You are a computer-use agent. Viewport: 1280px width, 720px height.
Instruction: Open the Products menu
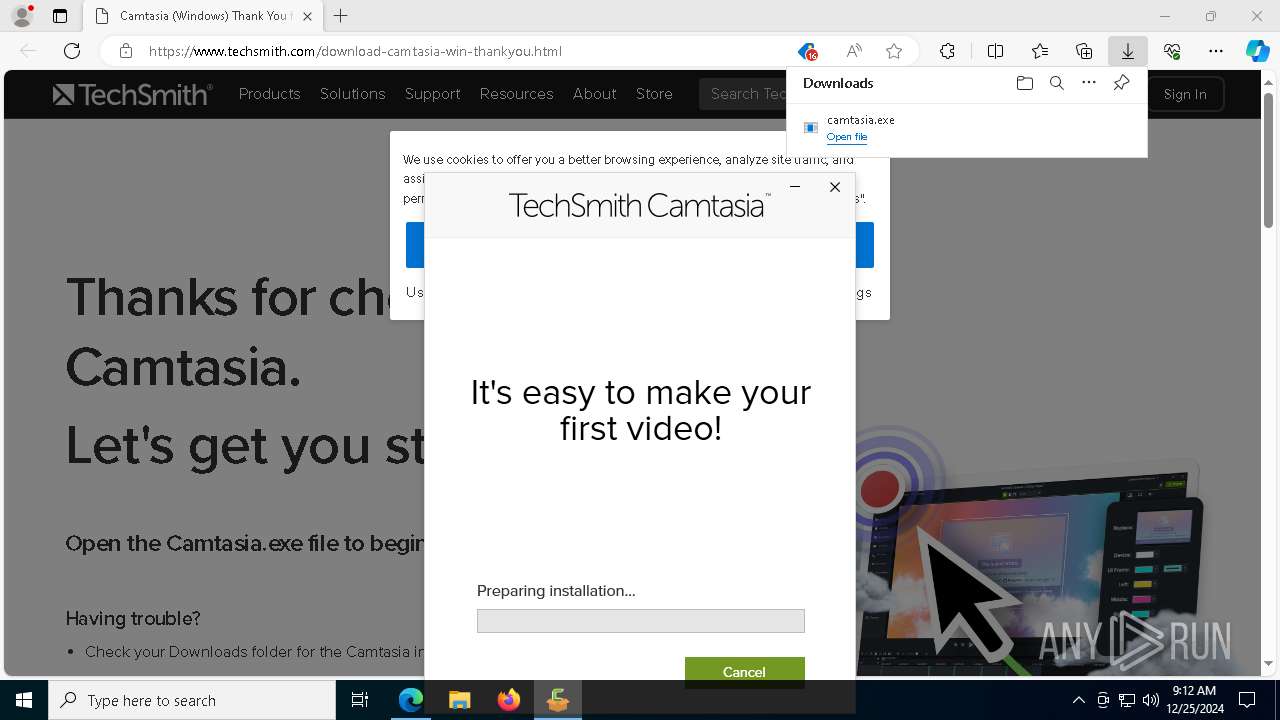[269, 94]
